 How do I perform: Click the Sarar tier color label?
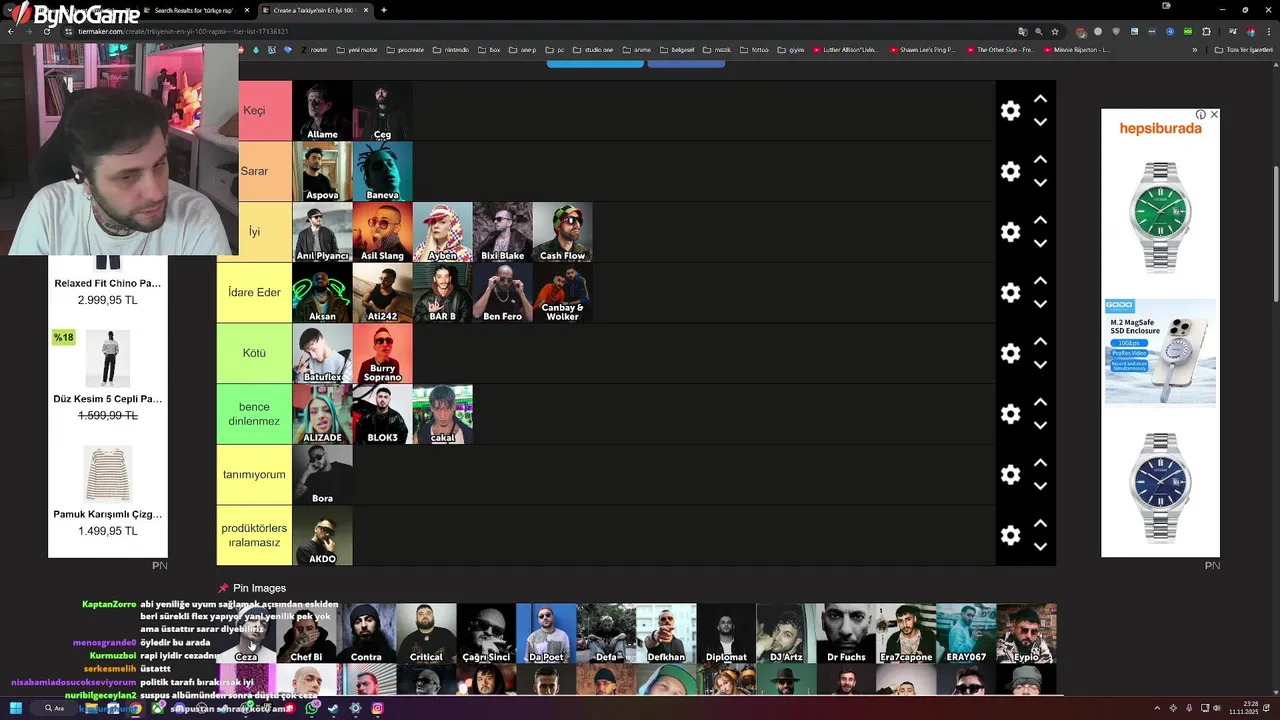tap(254, 171)
